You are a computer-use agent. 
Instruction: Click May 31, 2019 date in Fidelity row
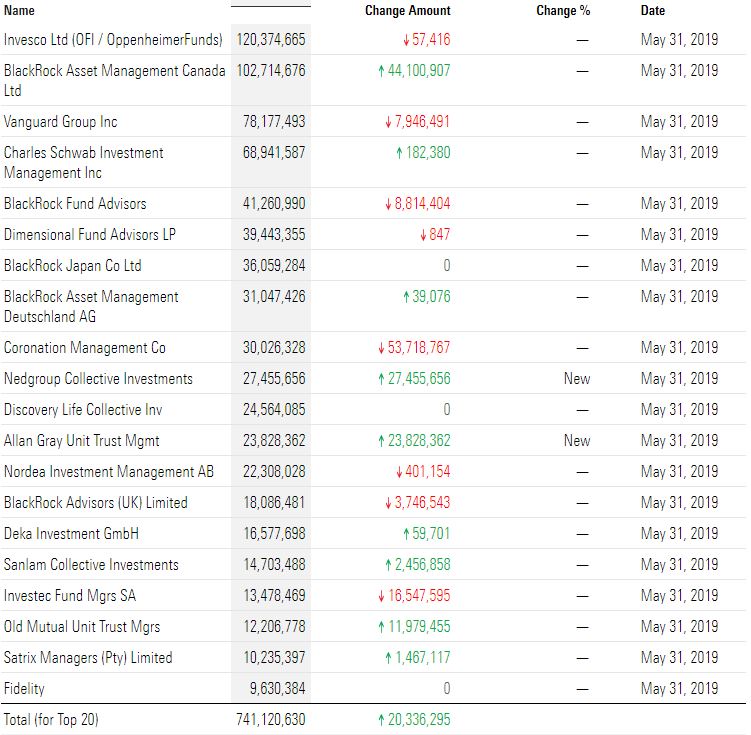coord(680,689)
